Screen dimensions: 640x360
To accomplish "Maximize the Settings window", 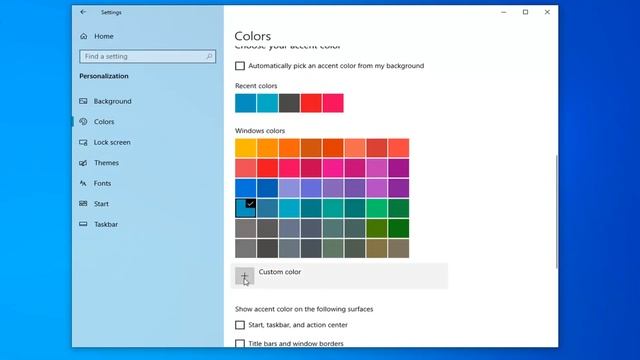I will pyautogui.click(x=525, y=12).
